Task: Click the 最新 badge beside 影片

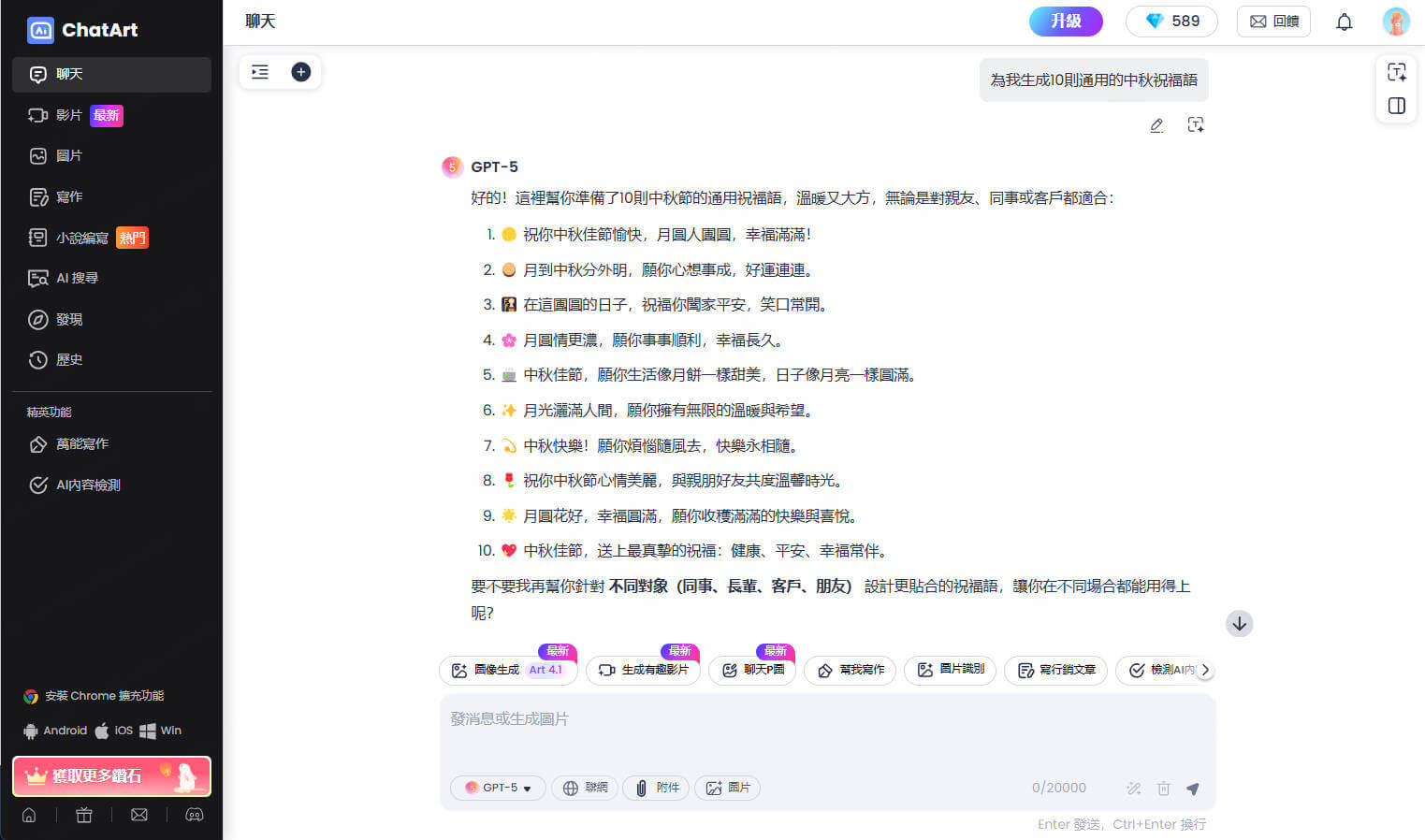Action: (107, 115)
